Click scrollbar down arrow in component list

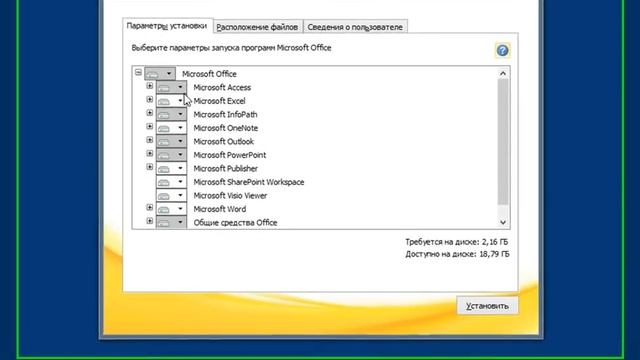(x=503, y=222)
